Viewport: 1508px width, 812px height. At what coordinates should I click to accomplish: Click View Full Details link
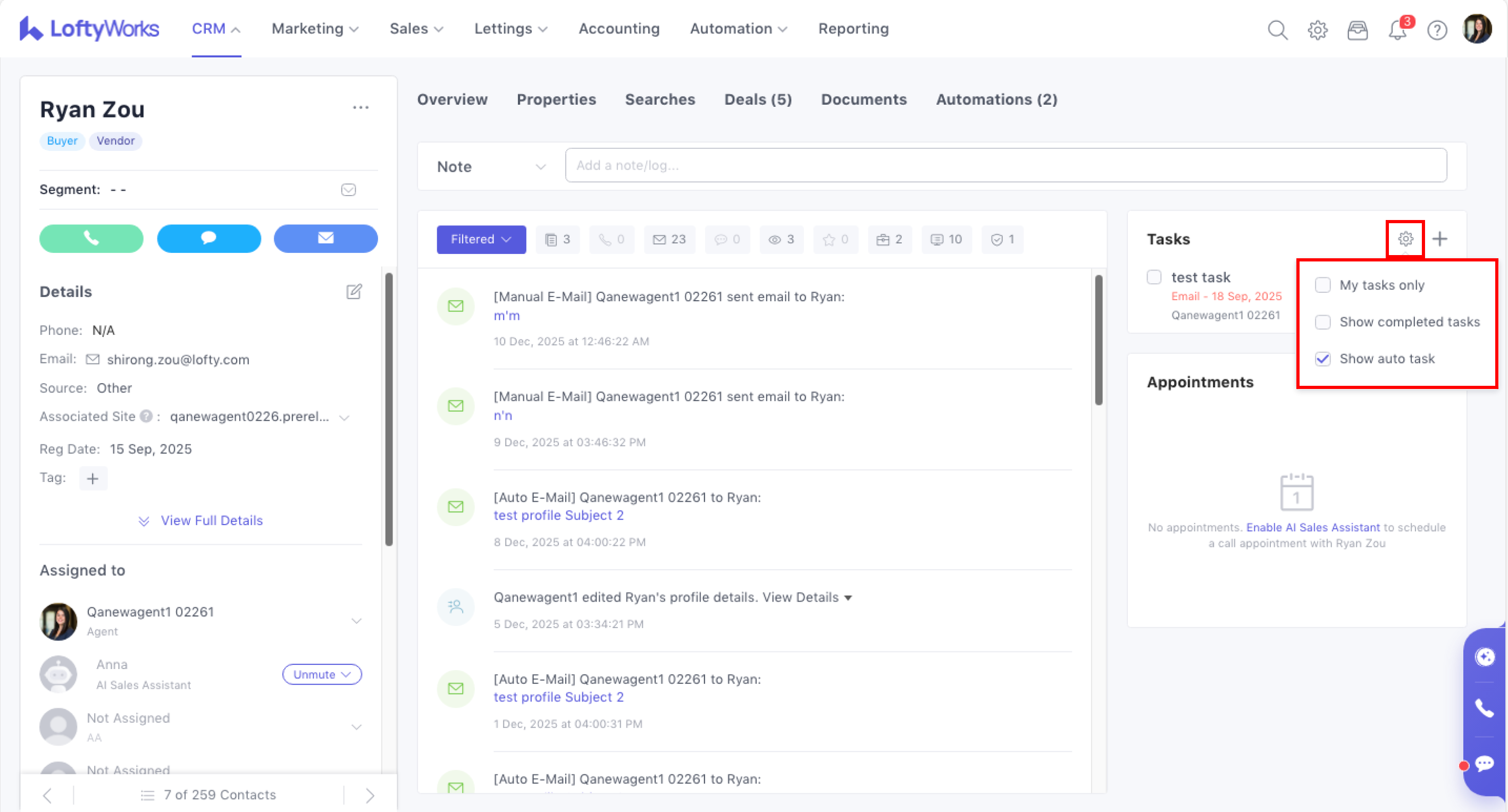211,520
